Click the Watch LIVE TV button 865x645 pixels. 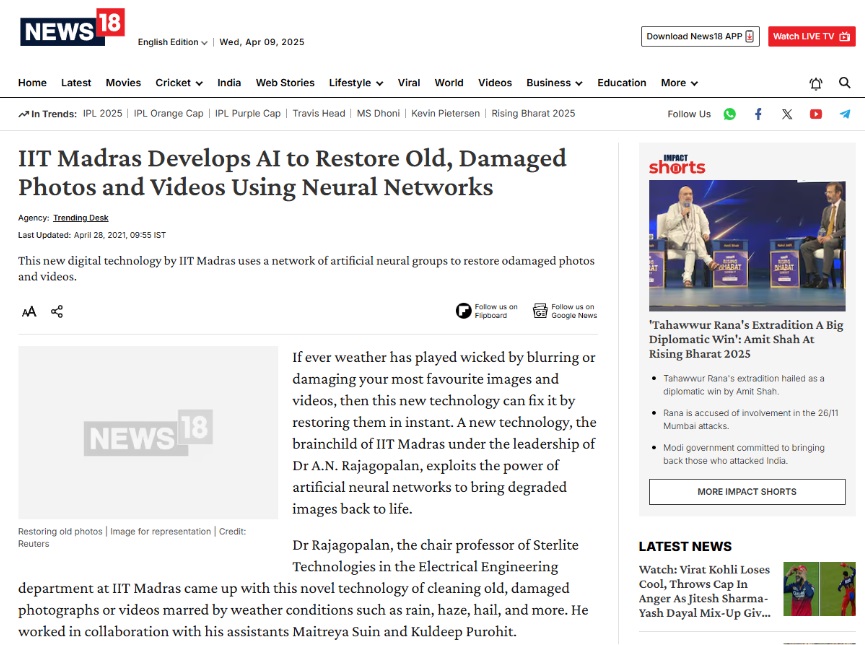click(811, 36)
